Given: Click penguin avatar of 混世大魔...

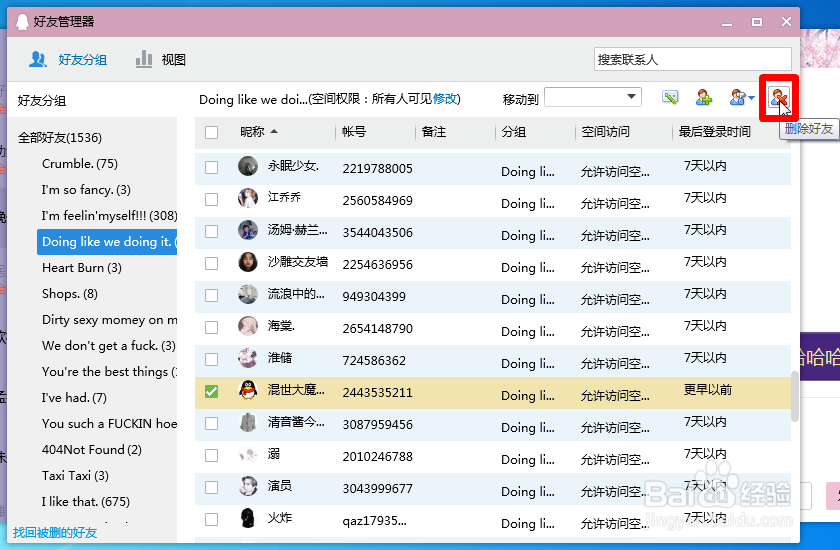Looking at the screenshot, I should [x=248, y=390].
